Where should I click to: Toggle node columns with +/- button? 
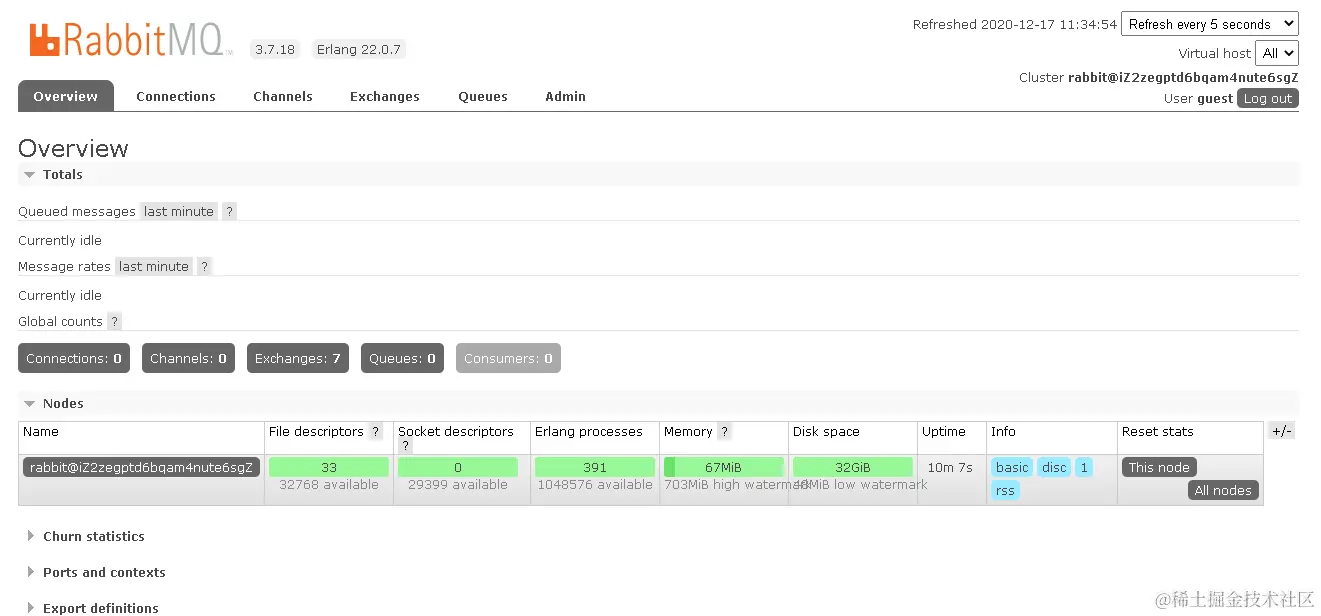coord(1281,431)
